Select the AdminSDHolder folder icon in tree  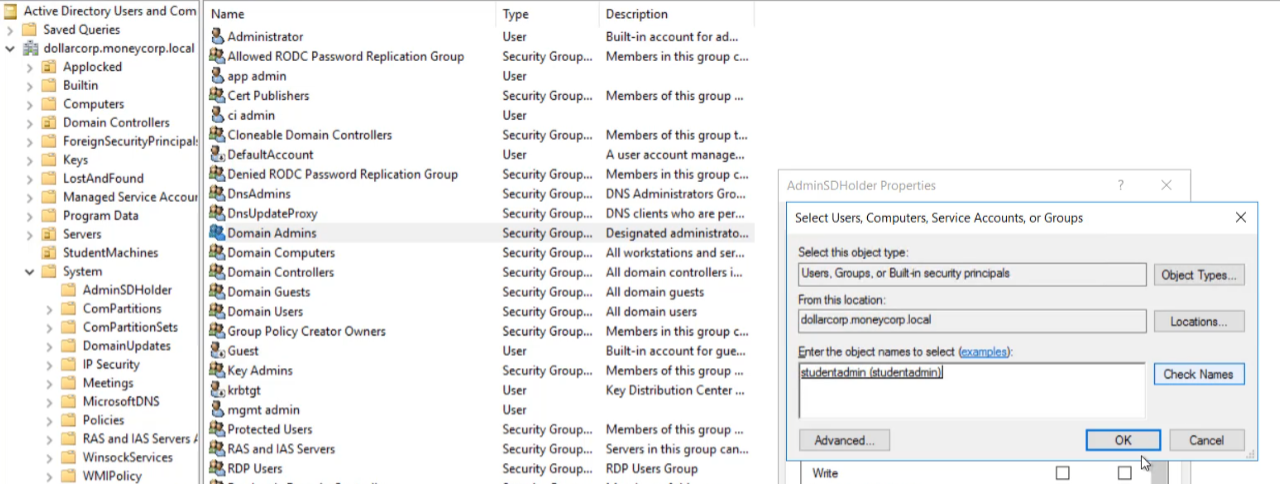click(68, 290)
